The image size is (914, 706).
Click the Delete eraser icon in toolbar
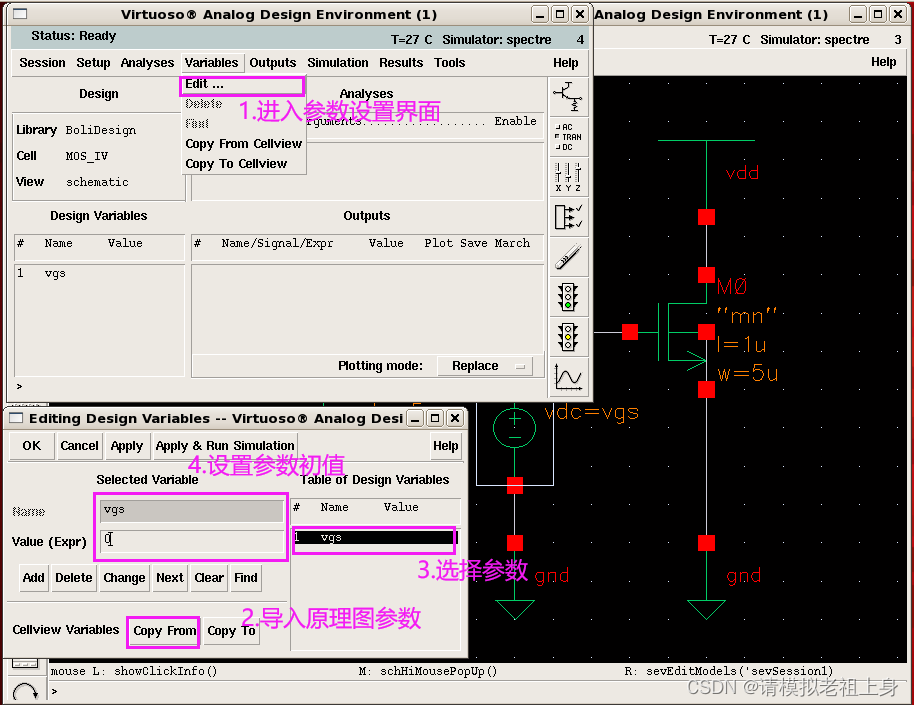click(x=568, y=257)
